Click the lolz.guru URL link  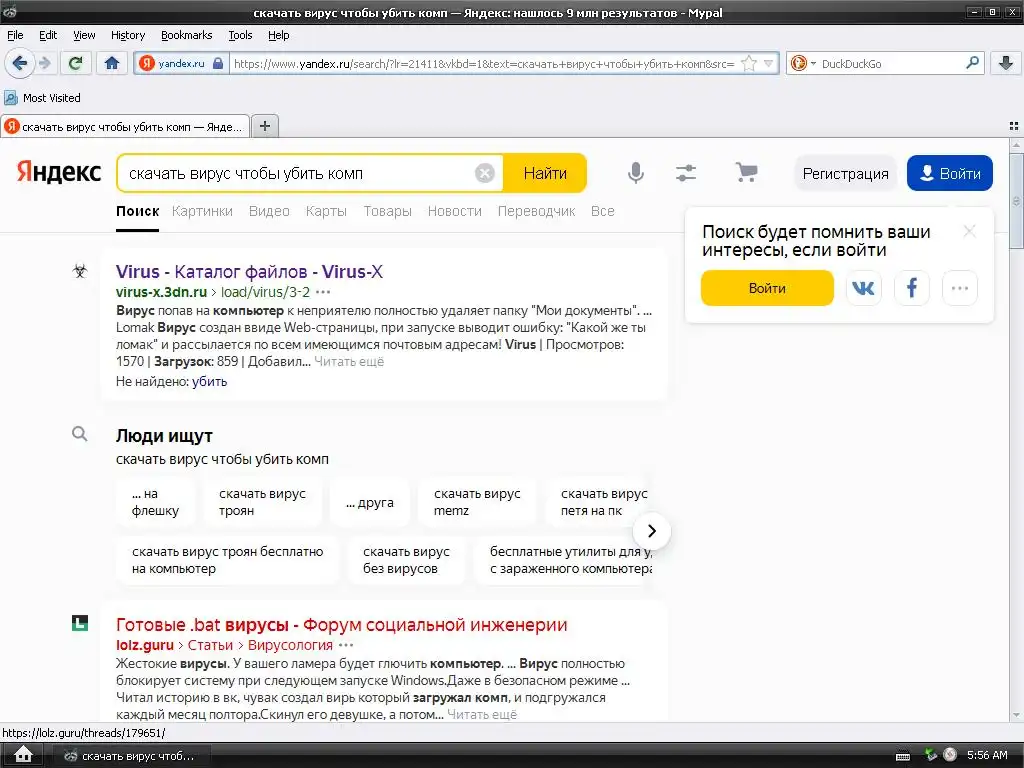coord(144,645)
